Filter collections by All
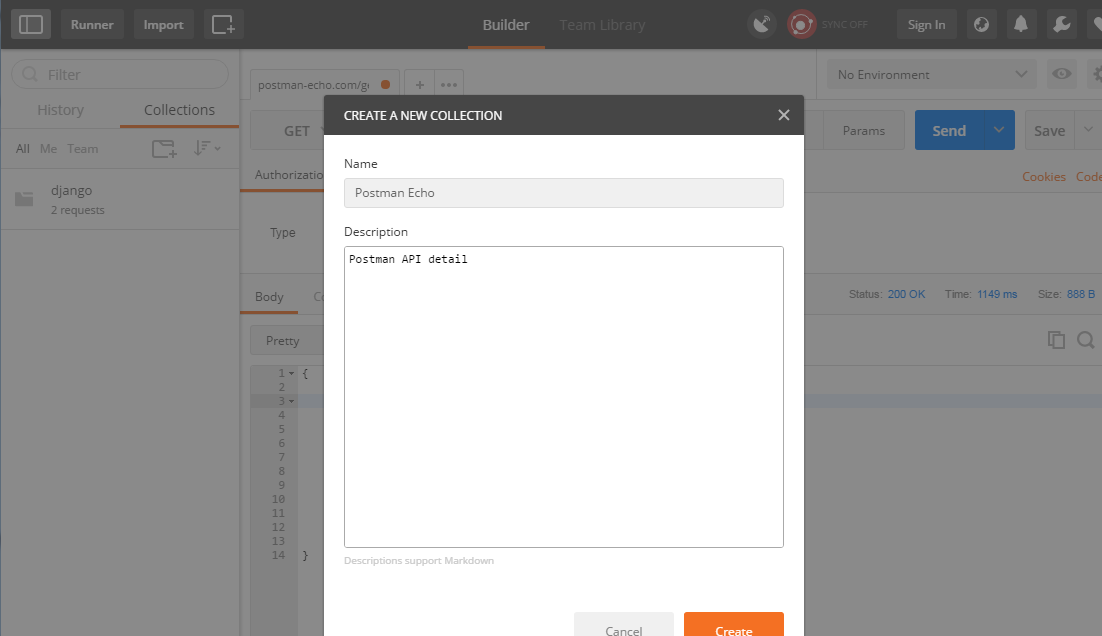 (x=22, y=148)
